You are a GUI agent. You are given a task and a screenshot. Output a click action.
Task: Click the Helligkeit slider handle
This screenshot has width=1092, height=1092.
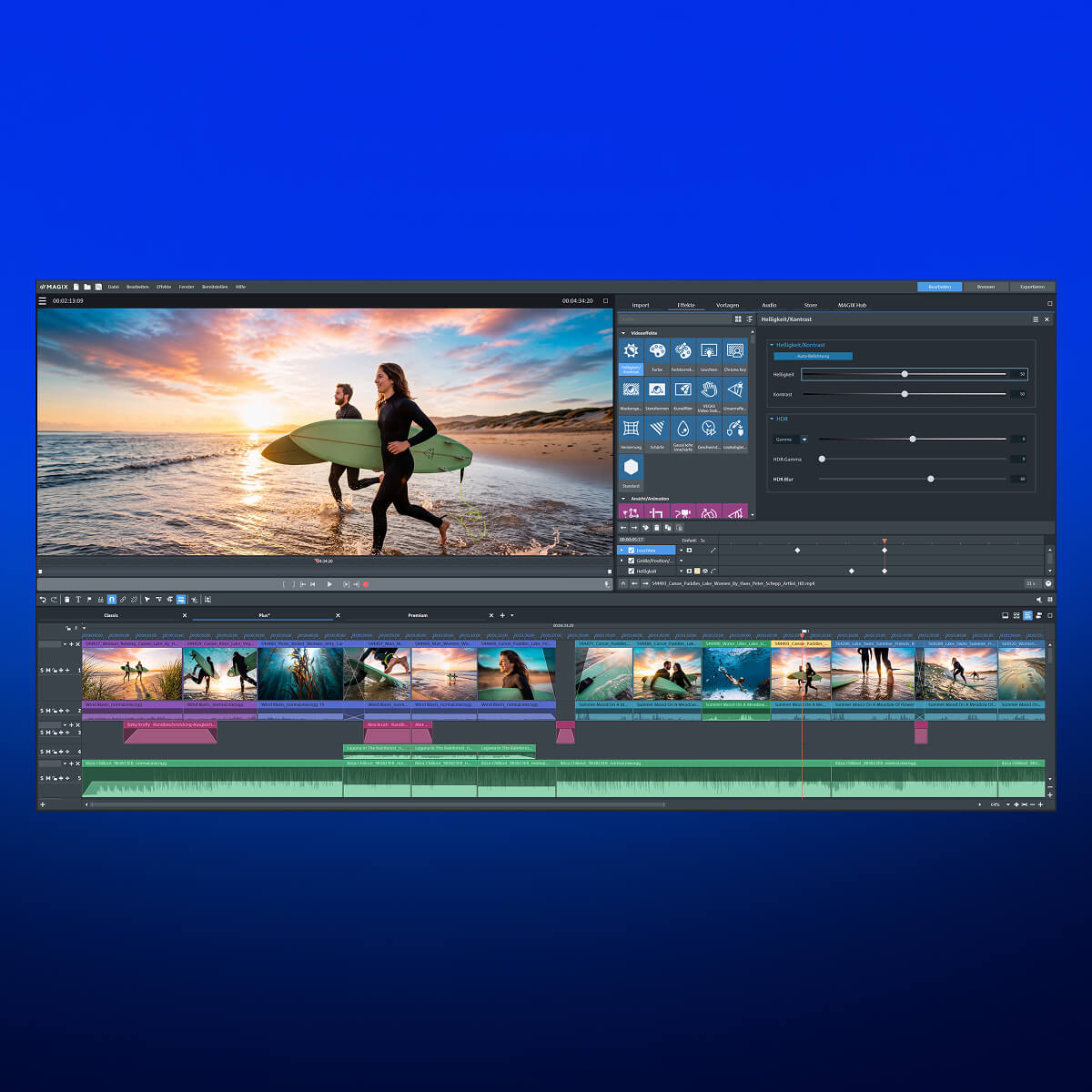(x=905, y=374)
